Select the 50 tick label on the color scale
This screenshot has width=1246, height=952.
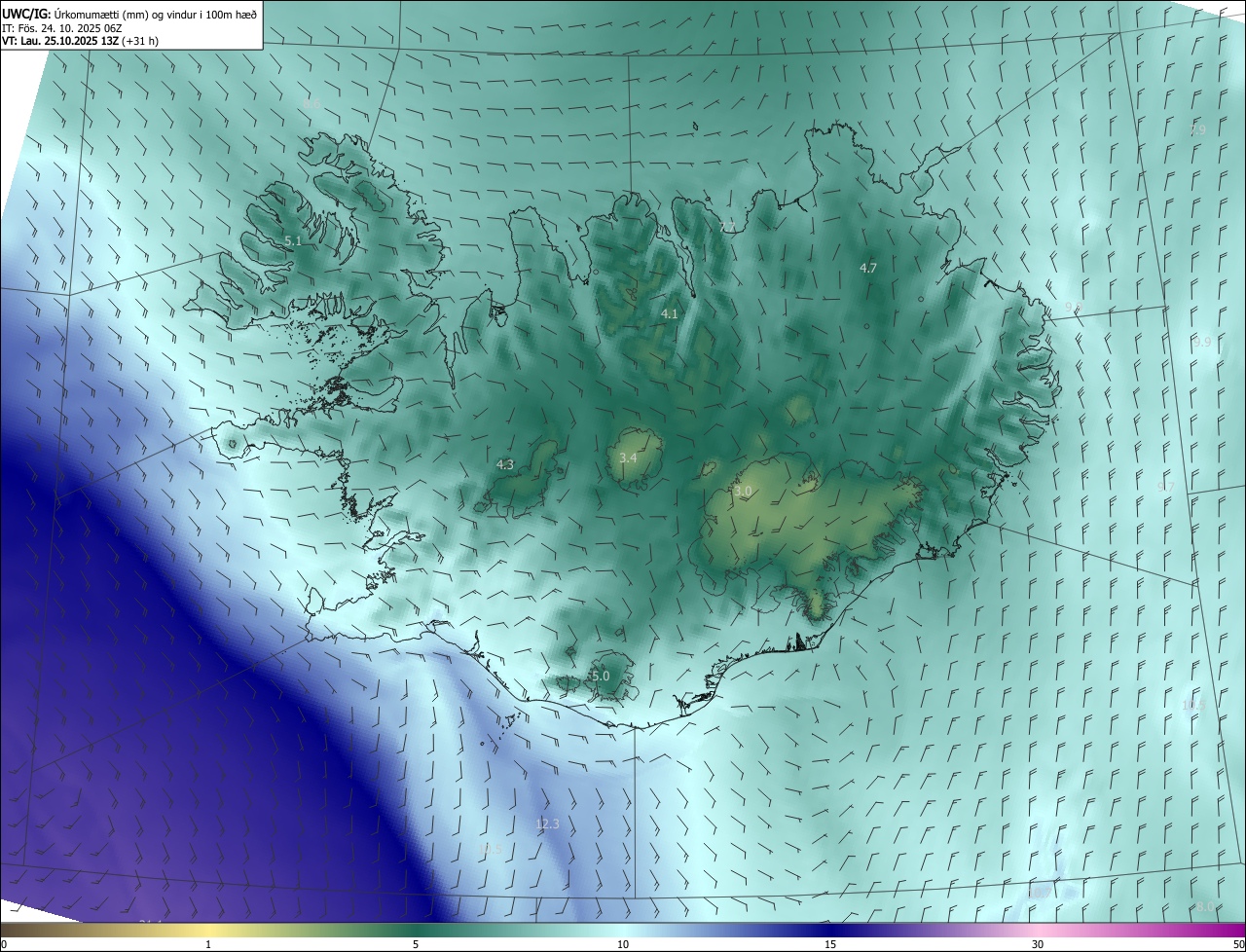pos(1238,944)
